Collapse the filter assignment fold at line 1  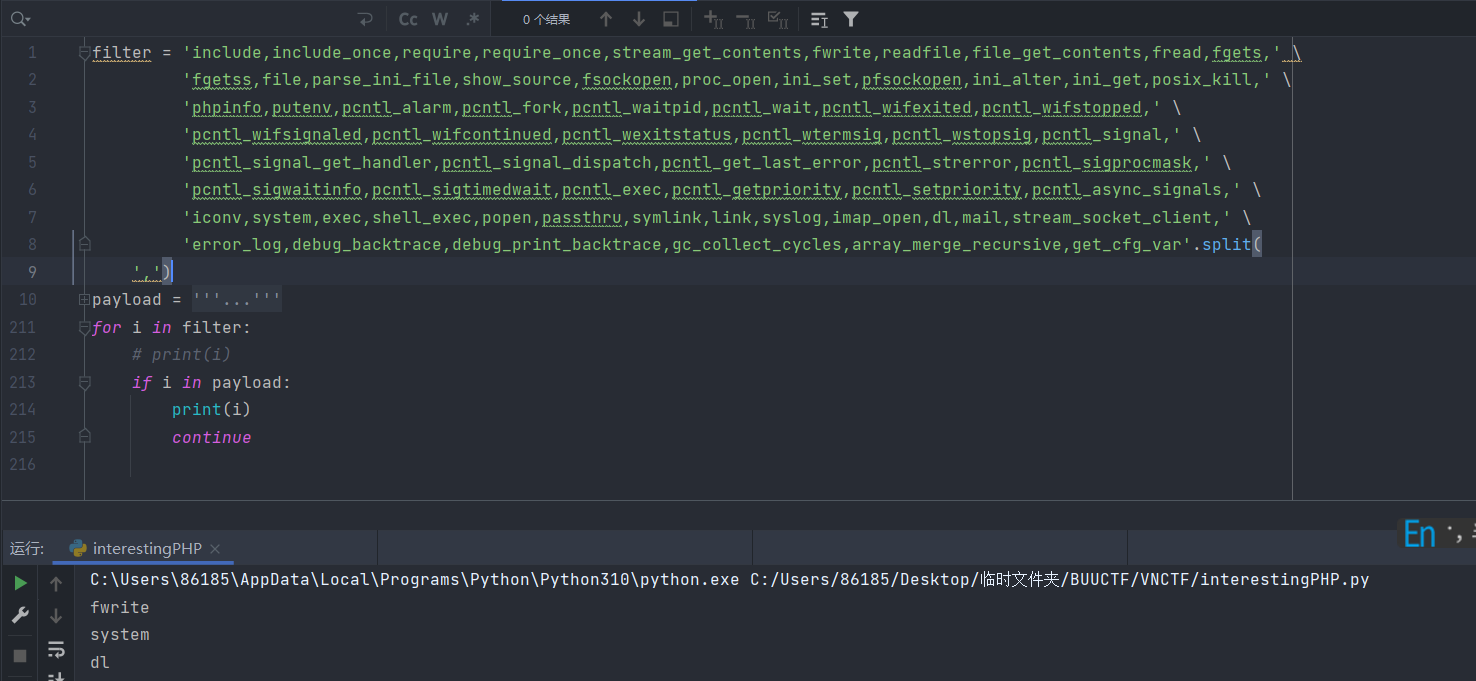coord(84,53)
